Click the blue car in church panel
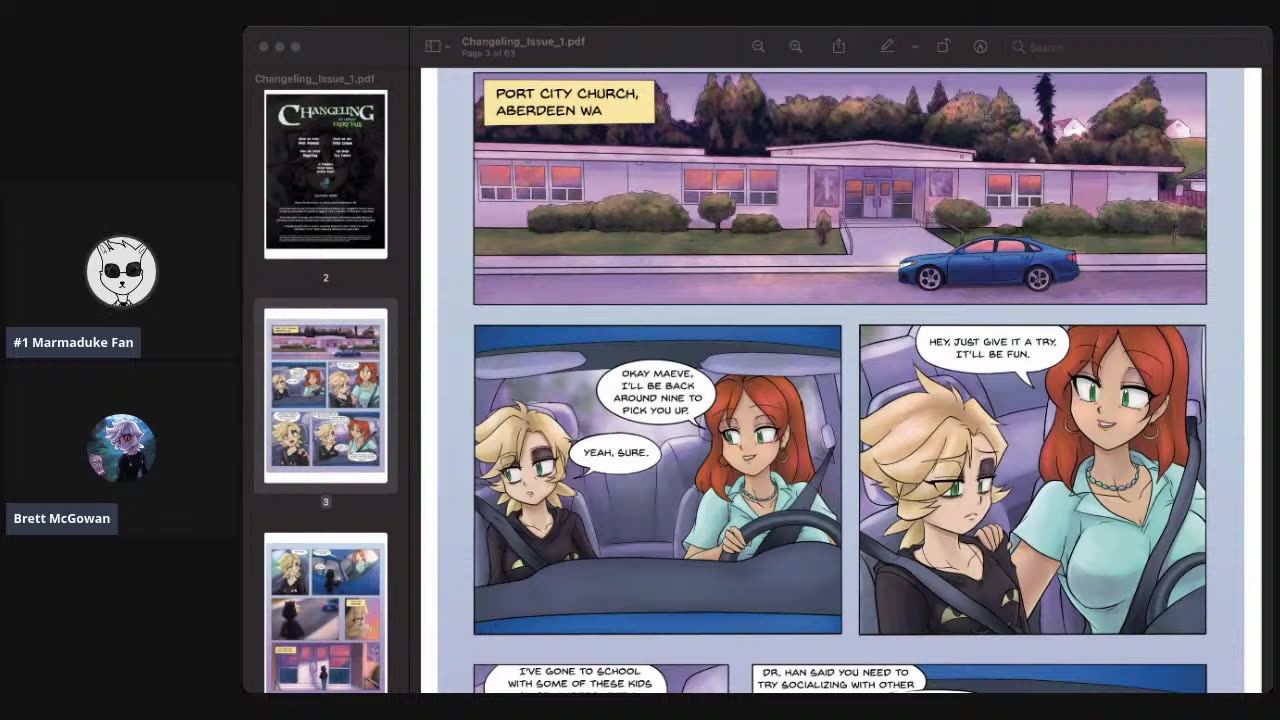Viewport: 1280px width, 720px height. [x=988, y=262]
